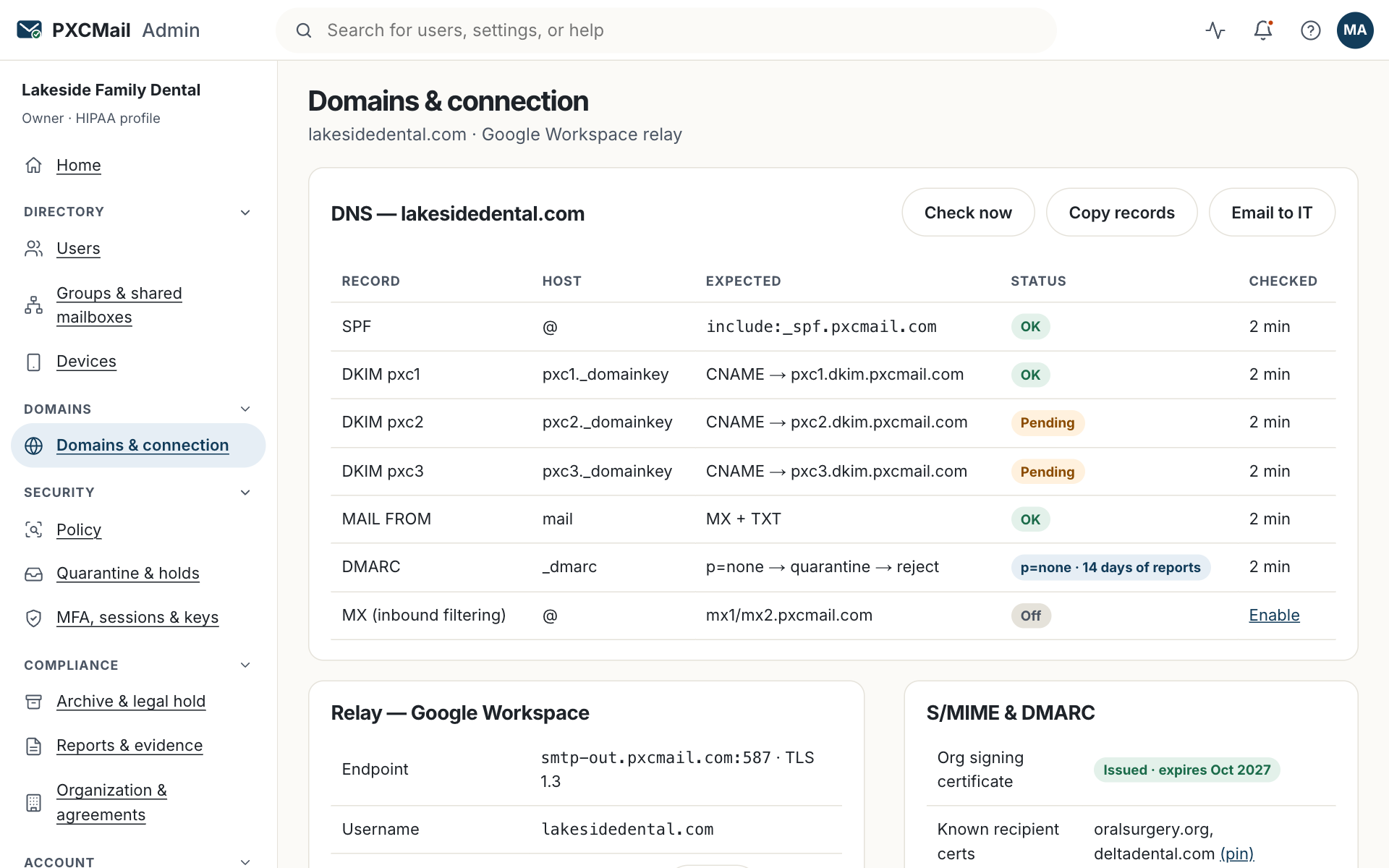The width and height of the screenshot is (1389, 868).
Task: Open Archive & legal hold link
Action: pyautogui.click(x=131, y=702)
